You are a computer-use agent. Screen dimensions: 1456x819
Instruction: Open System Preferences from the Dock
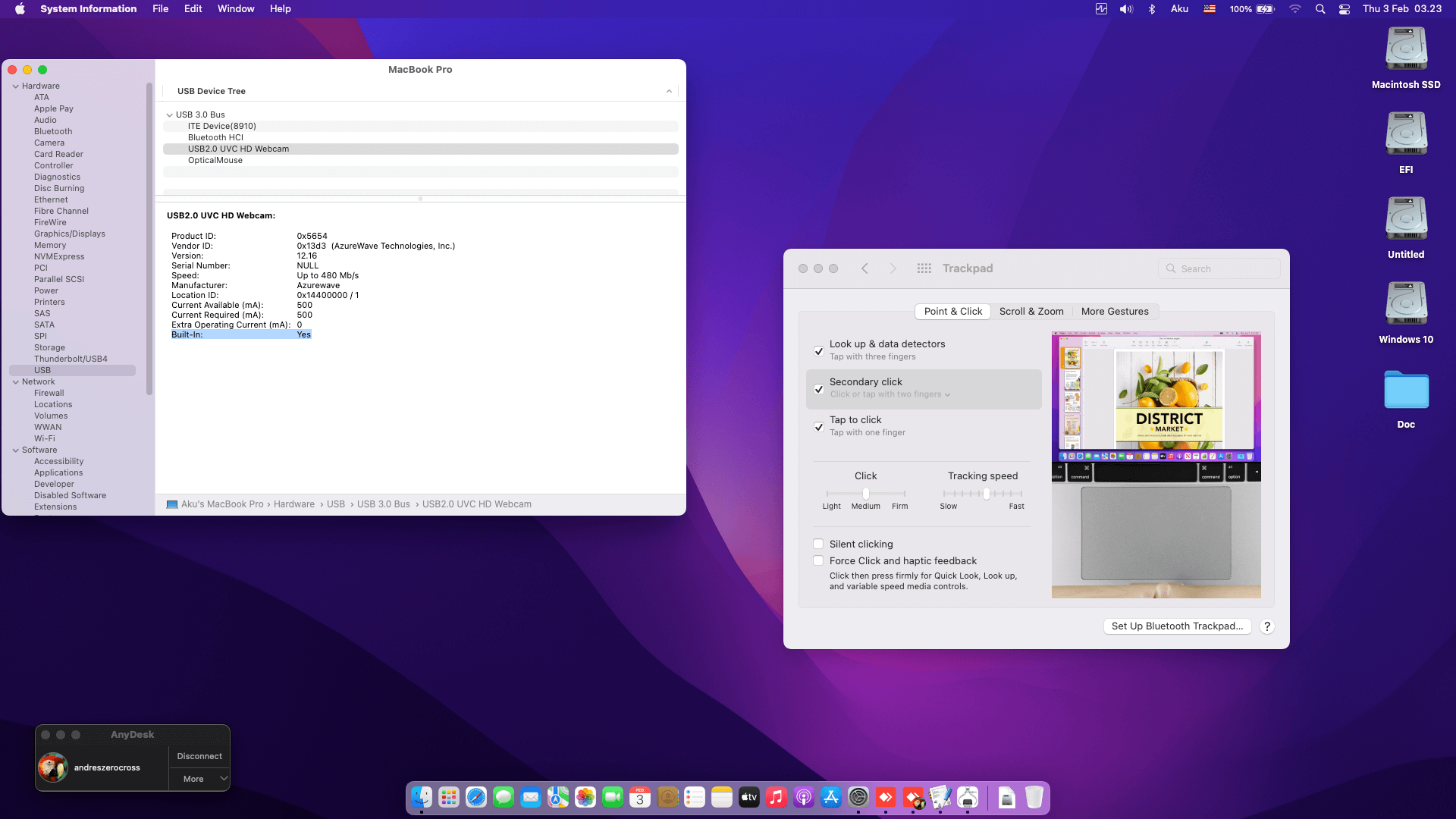(x=858, y=797)
